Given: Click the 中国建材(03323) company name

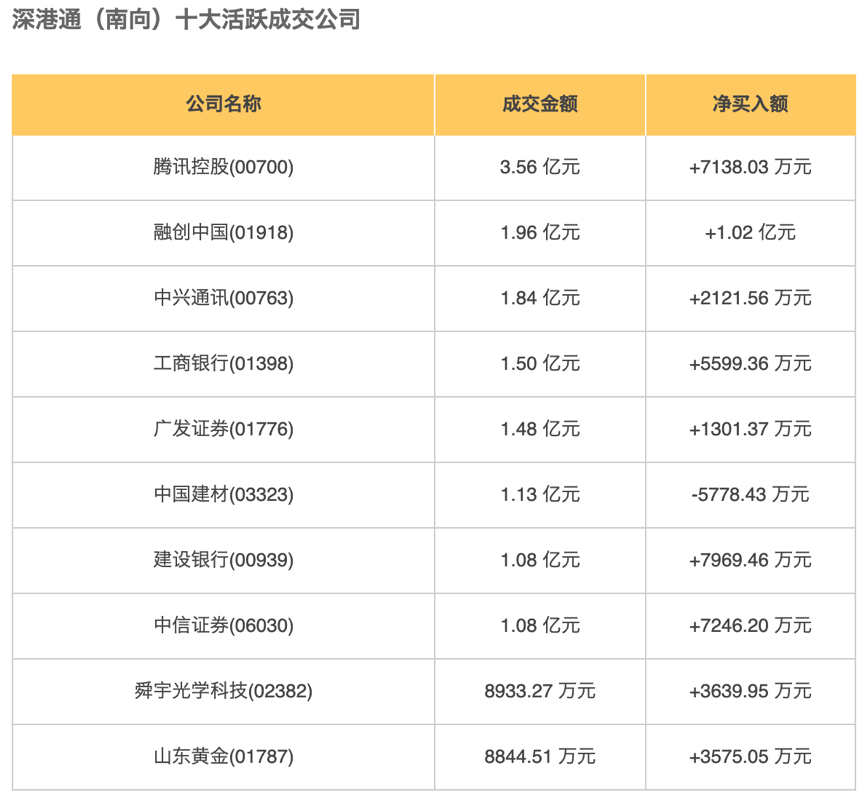Looking at the screenshot, I should (223, 494).
